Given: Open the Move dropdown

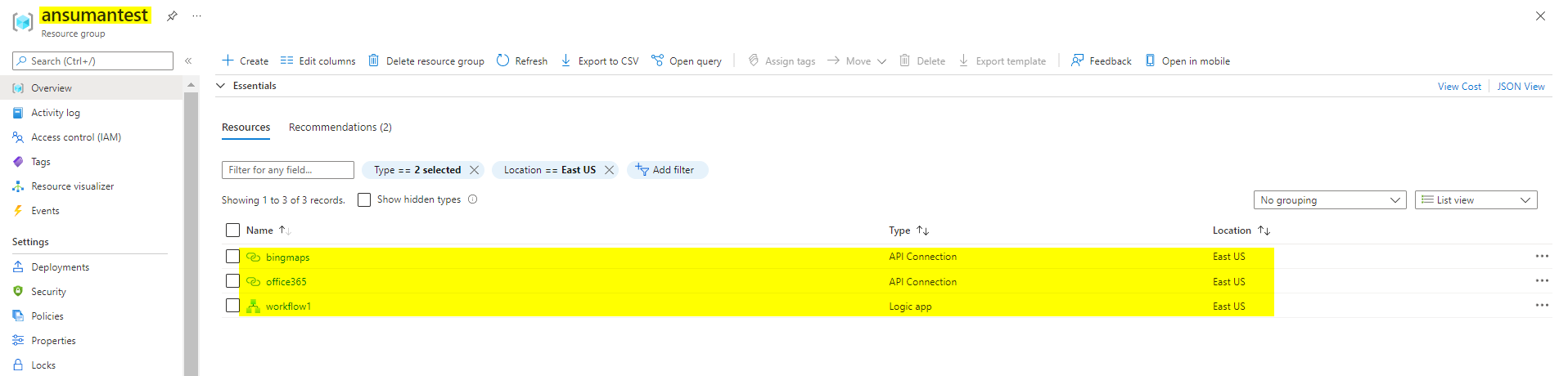Looking at the screenshot, I should click(x=857, y=60).
